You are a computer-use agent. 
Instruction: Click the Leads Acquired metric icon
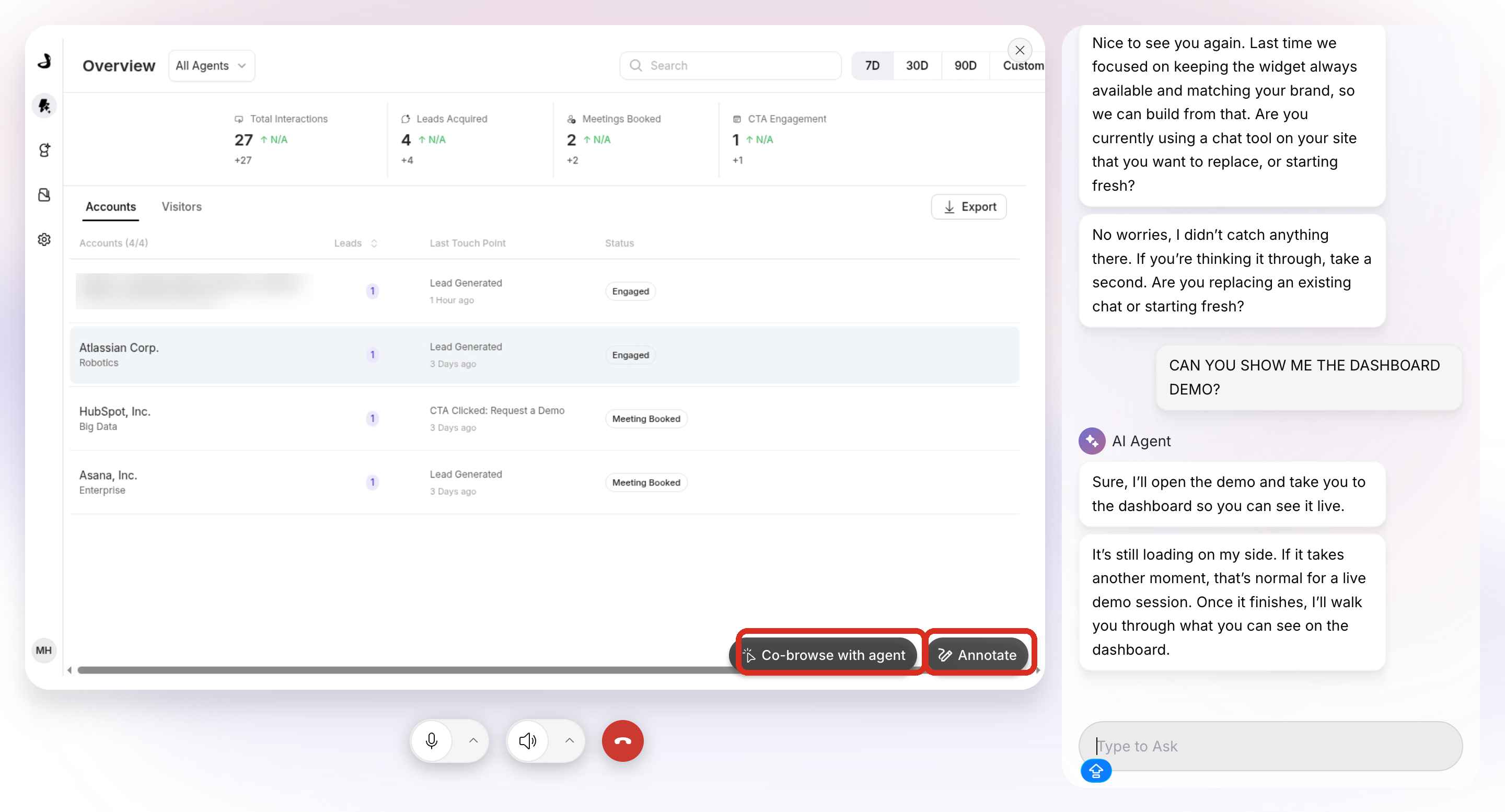pos(406,119)
